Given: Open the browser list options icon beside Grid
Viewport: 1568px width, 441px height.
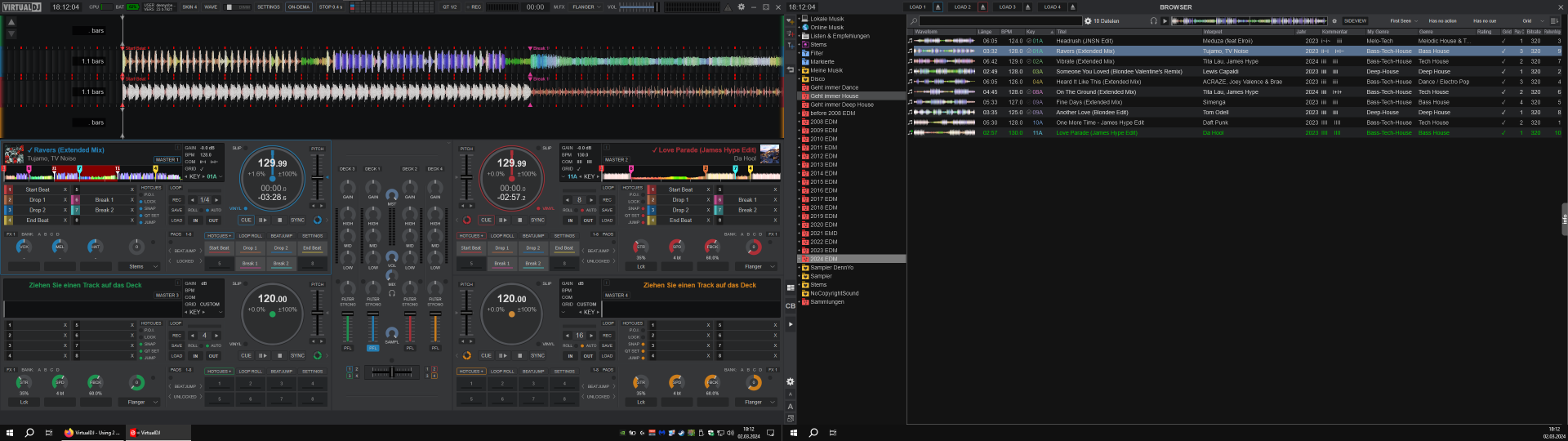Looking at the screenshot, I should [x=1554, y=21].
